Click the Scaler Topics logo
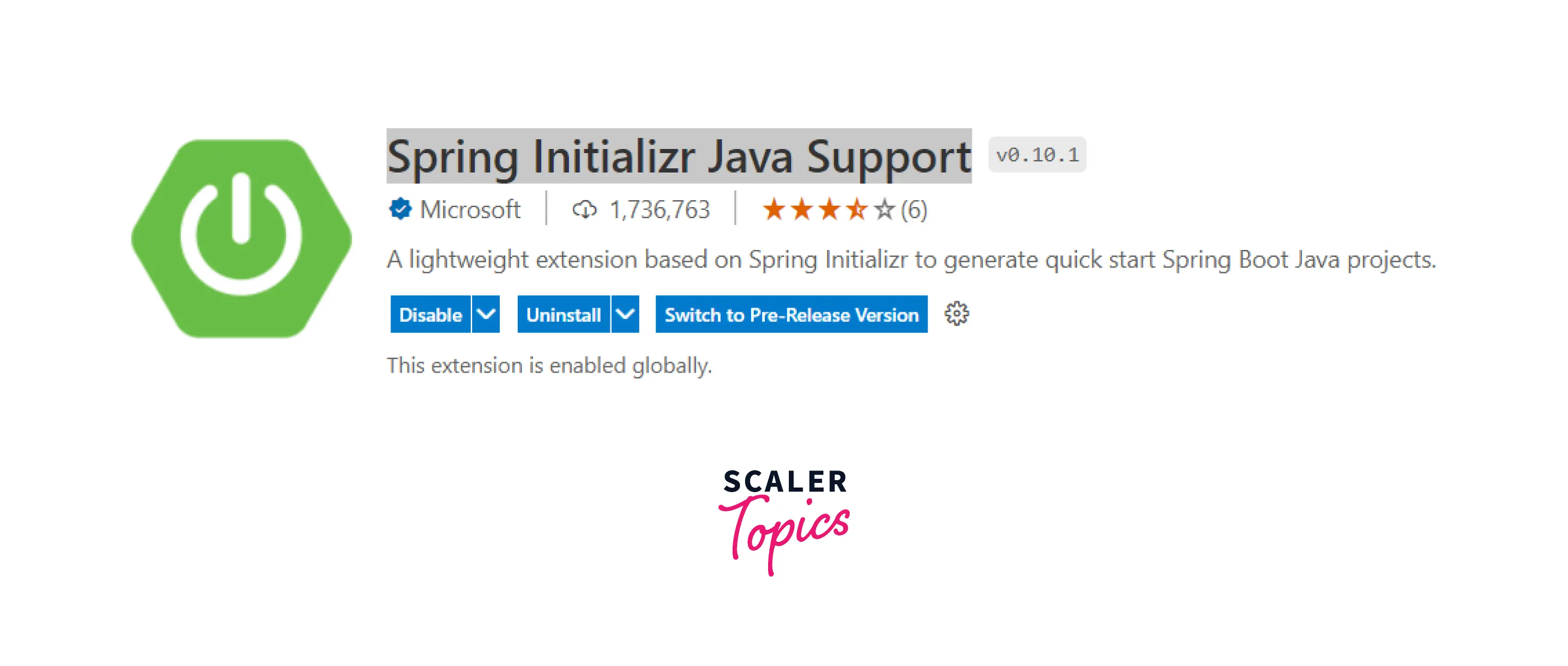The width and height of the screenshot is (1568, 666). [x=784, y=521]
